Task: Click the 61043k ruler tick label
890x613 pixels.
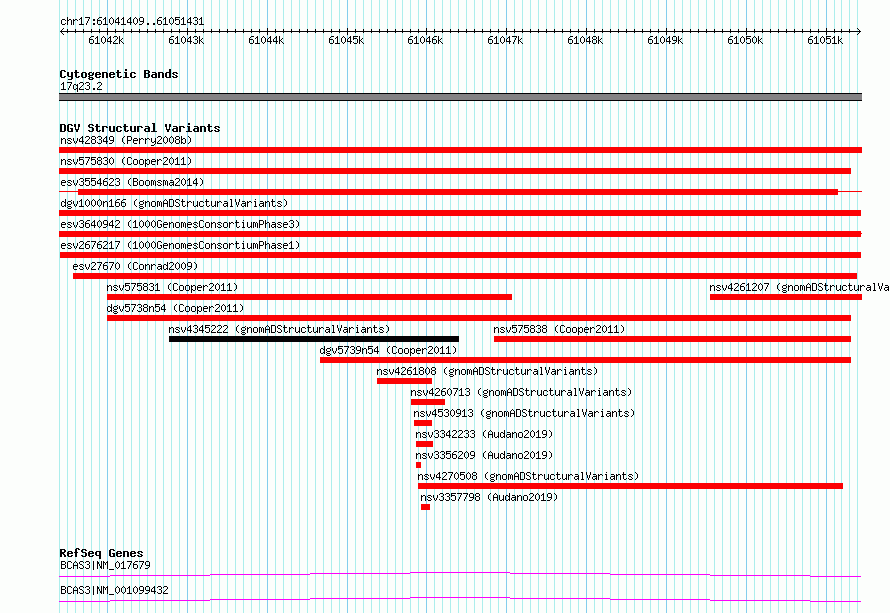Action: (x=186, y=40)
